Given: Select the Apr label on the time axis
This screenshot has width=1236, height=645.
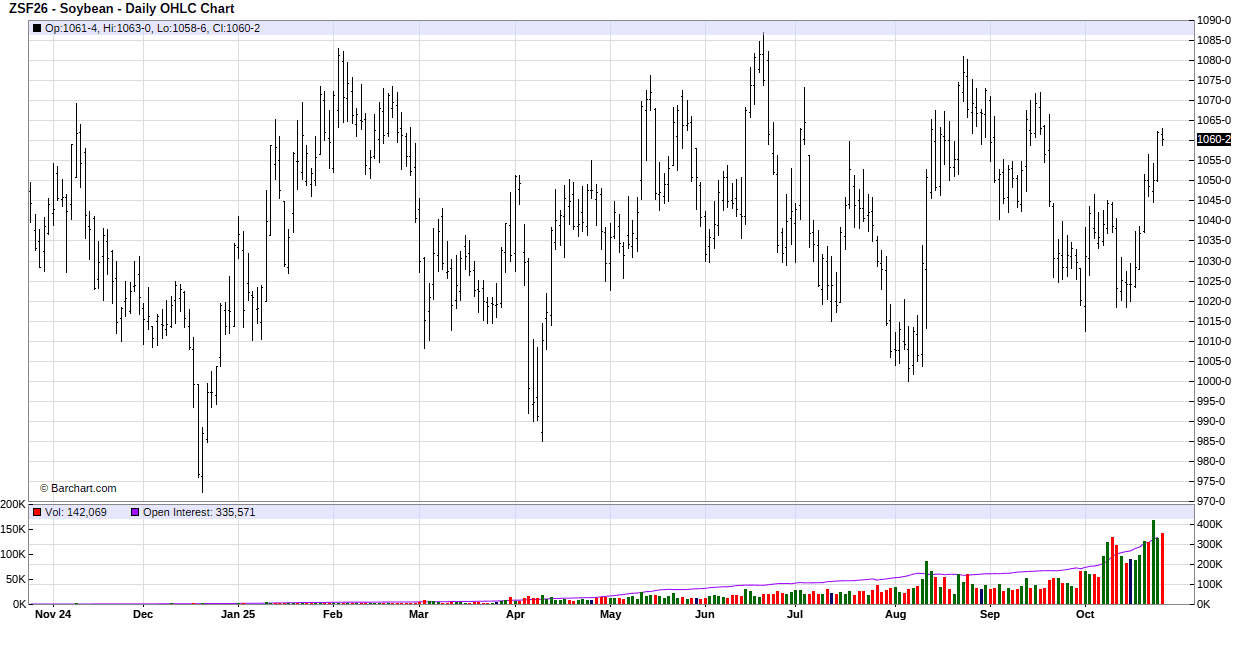Looking at the screenshot, I should pyautogui.click(x=515, y=615).
